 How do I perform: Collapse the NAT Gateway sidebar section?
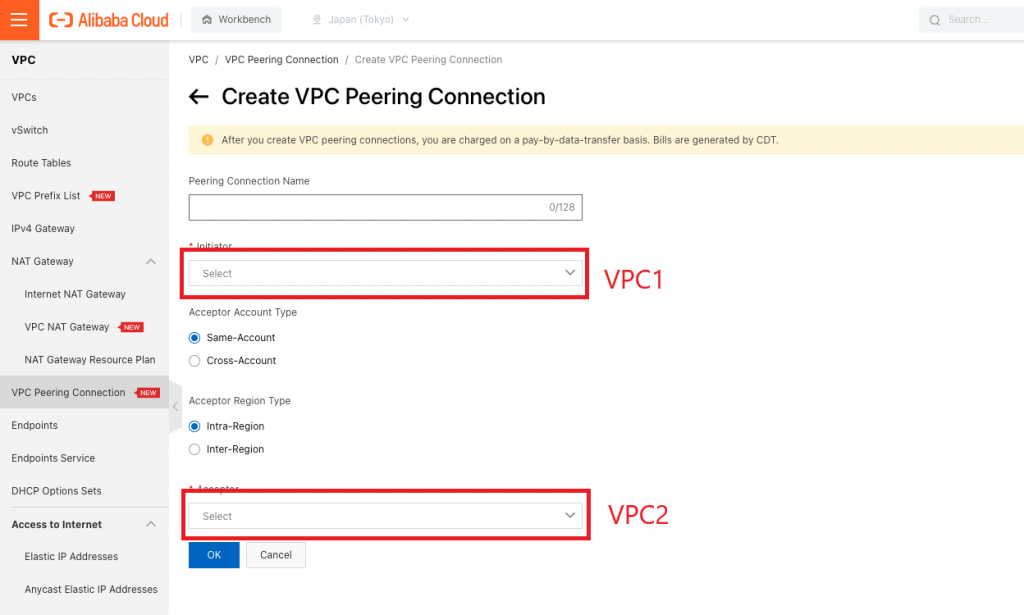click(x=151, y=262)
